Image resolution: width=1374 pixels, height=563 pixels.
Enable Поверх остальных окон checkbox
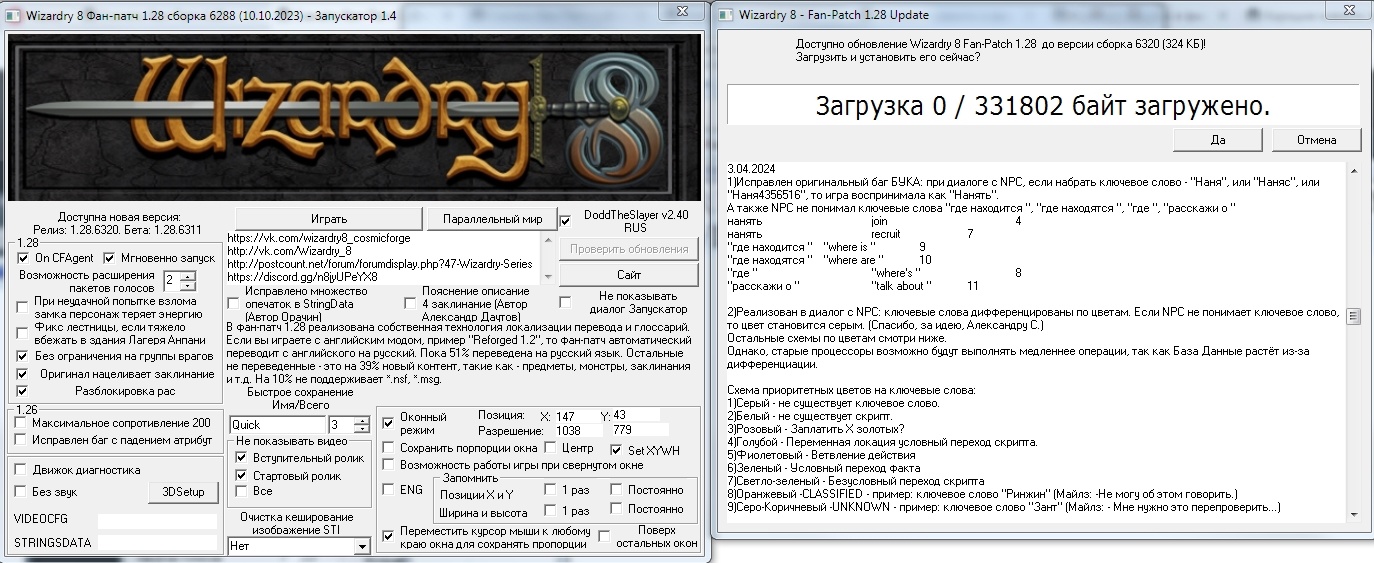[x=604, y=537]
